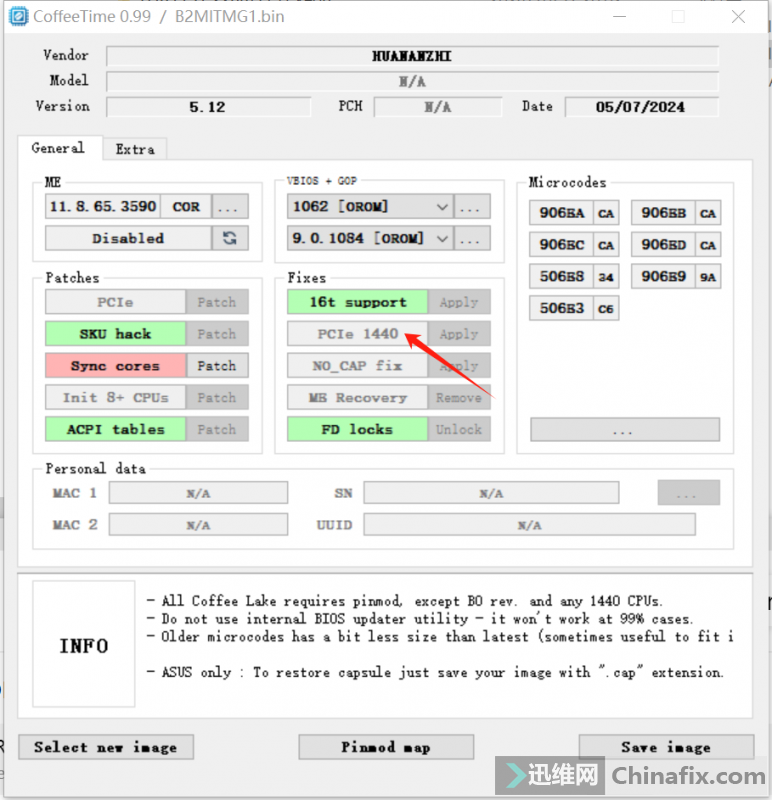Click CA revision box next to 906EA

click(x=606, y=213)
